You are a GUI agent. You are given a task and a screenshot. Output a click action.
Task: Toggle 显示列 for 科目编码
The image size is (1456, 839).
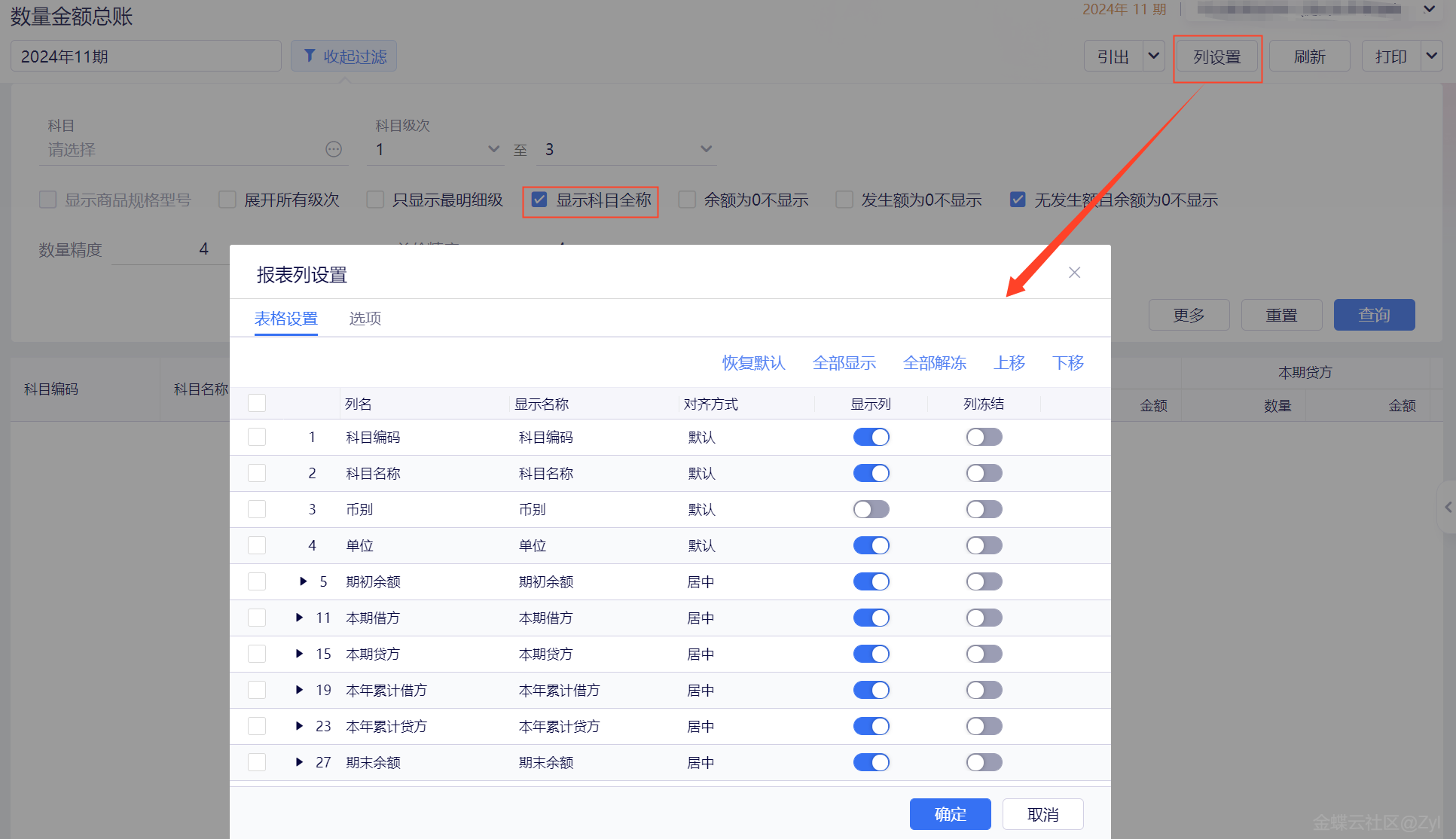(871, 437)
